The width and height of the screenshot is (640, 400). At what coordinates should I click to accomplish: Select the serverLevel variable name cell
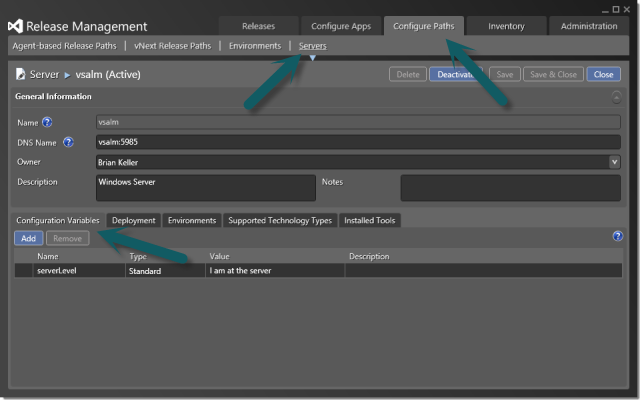click(79, 271)
